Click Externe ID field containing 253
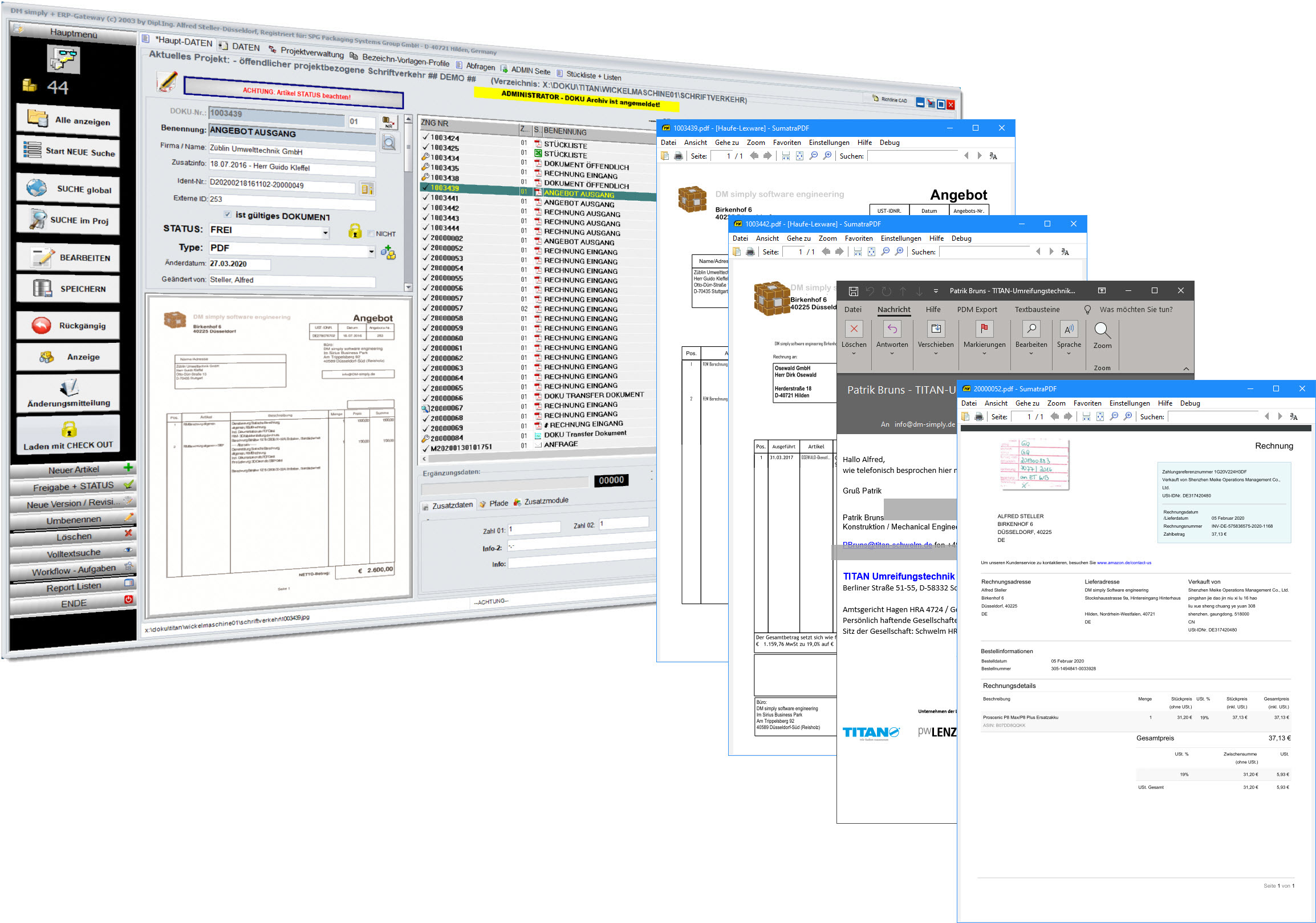Screen dimensions: 1316x923 point(292,202)
